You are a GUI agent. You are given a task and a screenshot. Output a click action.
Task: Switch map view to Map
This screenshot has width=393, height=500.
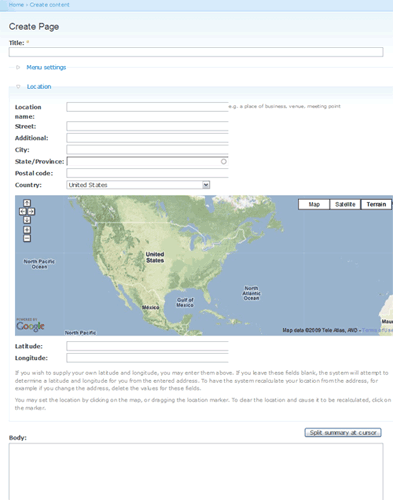(x=314, y=204)
